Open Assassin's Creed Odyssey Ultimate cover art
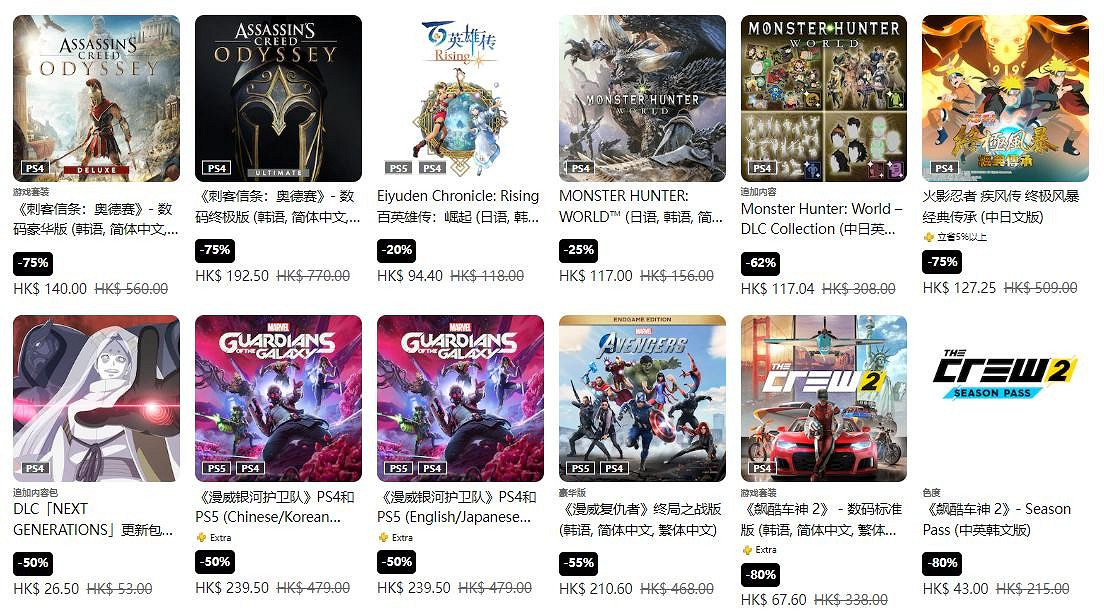This screenshot has width=1104, height=612. pos(278,99)
